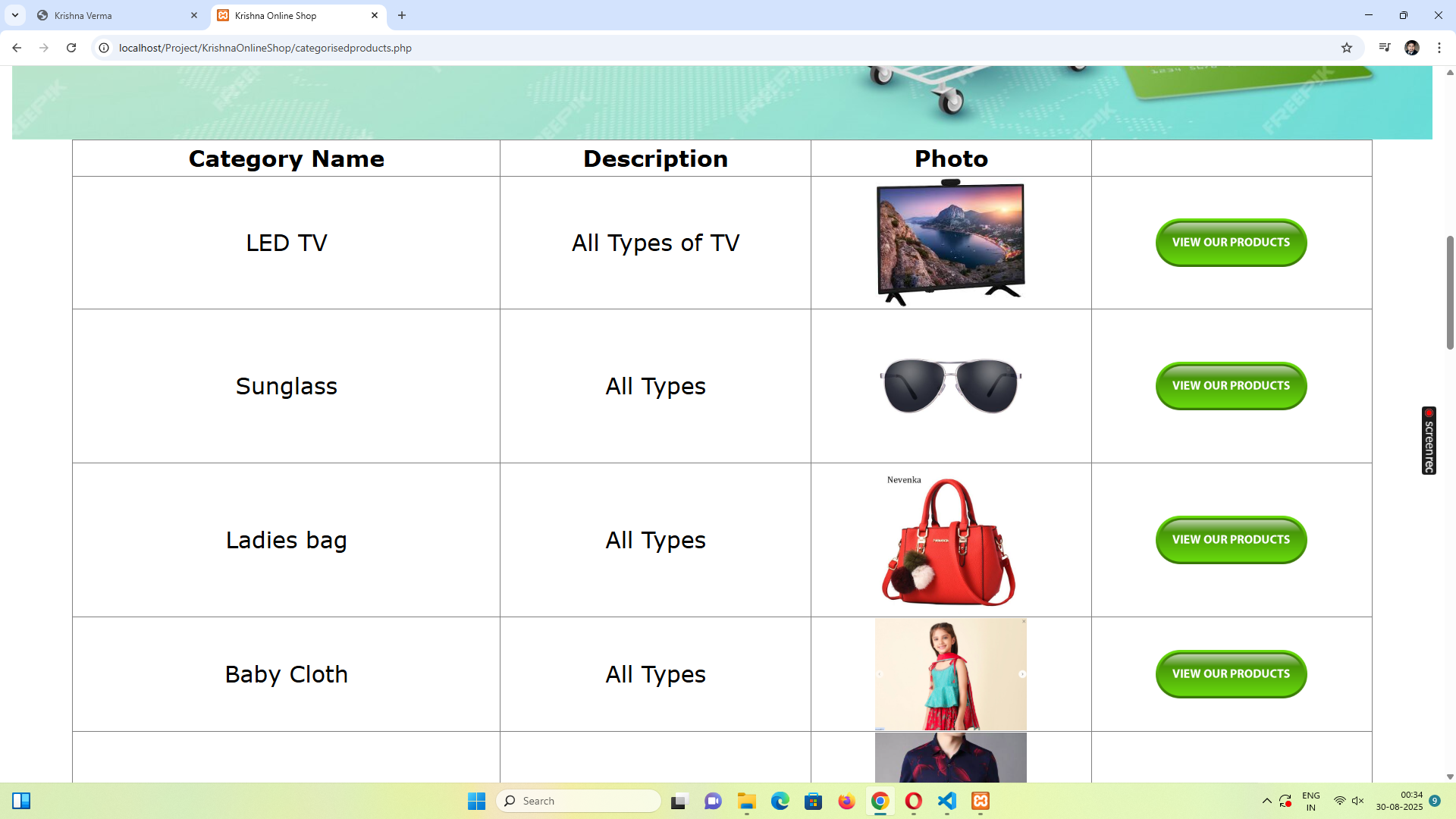Click the 'Photo' column header

pos(951,158)
